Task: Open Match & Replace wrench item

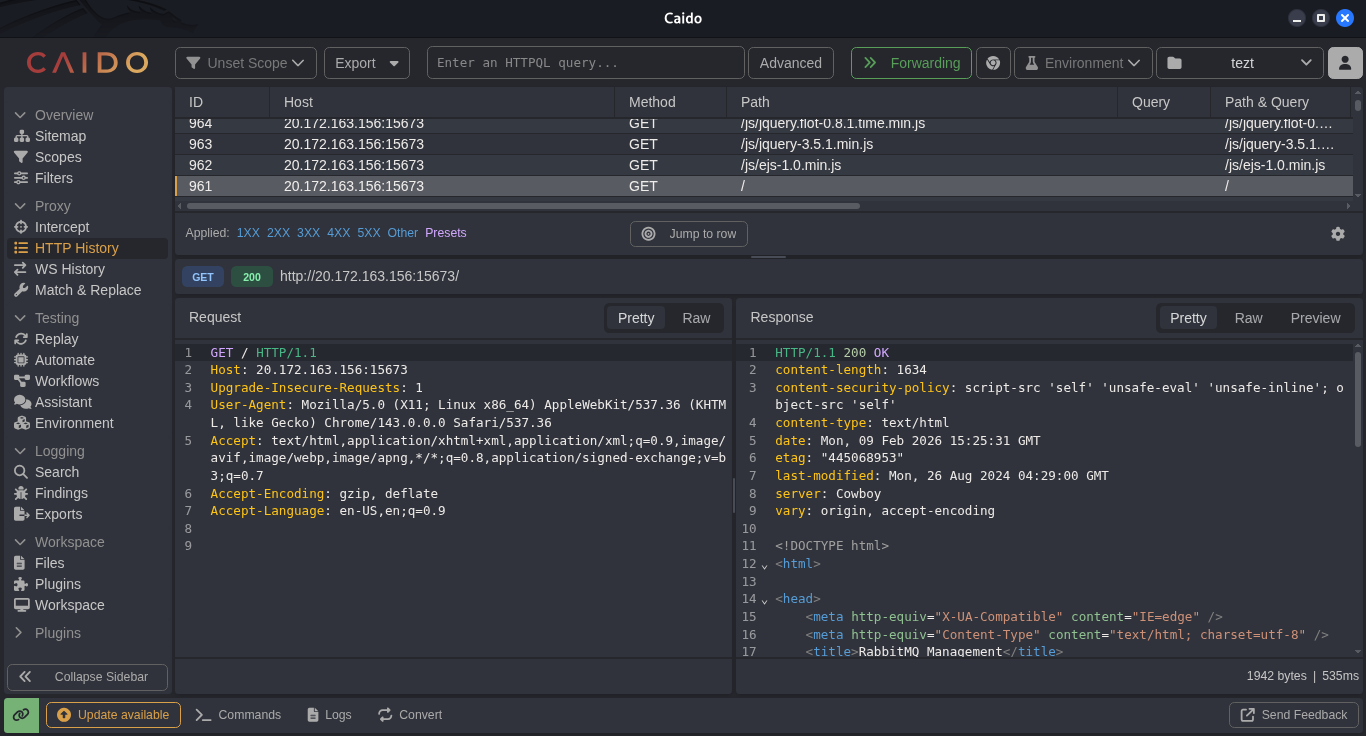Action: [88, 290]
